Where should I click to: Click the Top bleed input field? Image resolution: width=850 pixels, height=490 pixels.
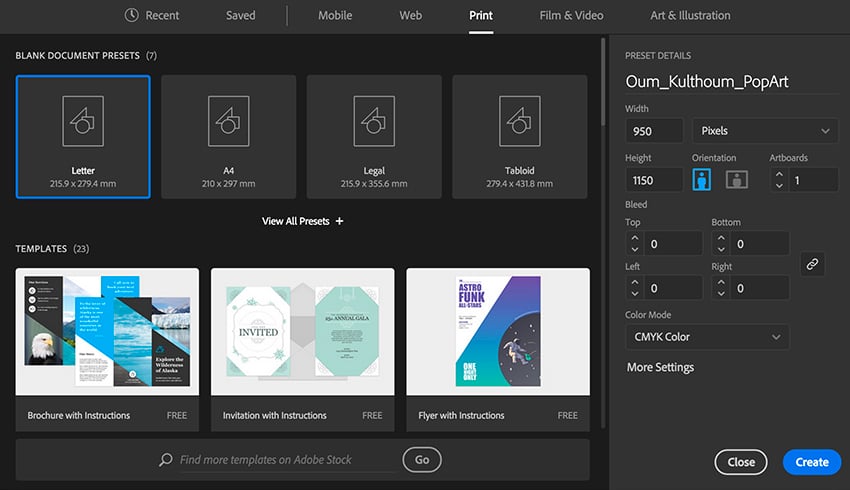[x=673, y=244]
